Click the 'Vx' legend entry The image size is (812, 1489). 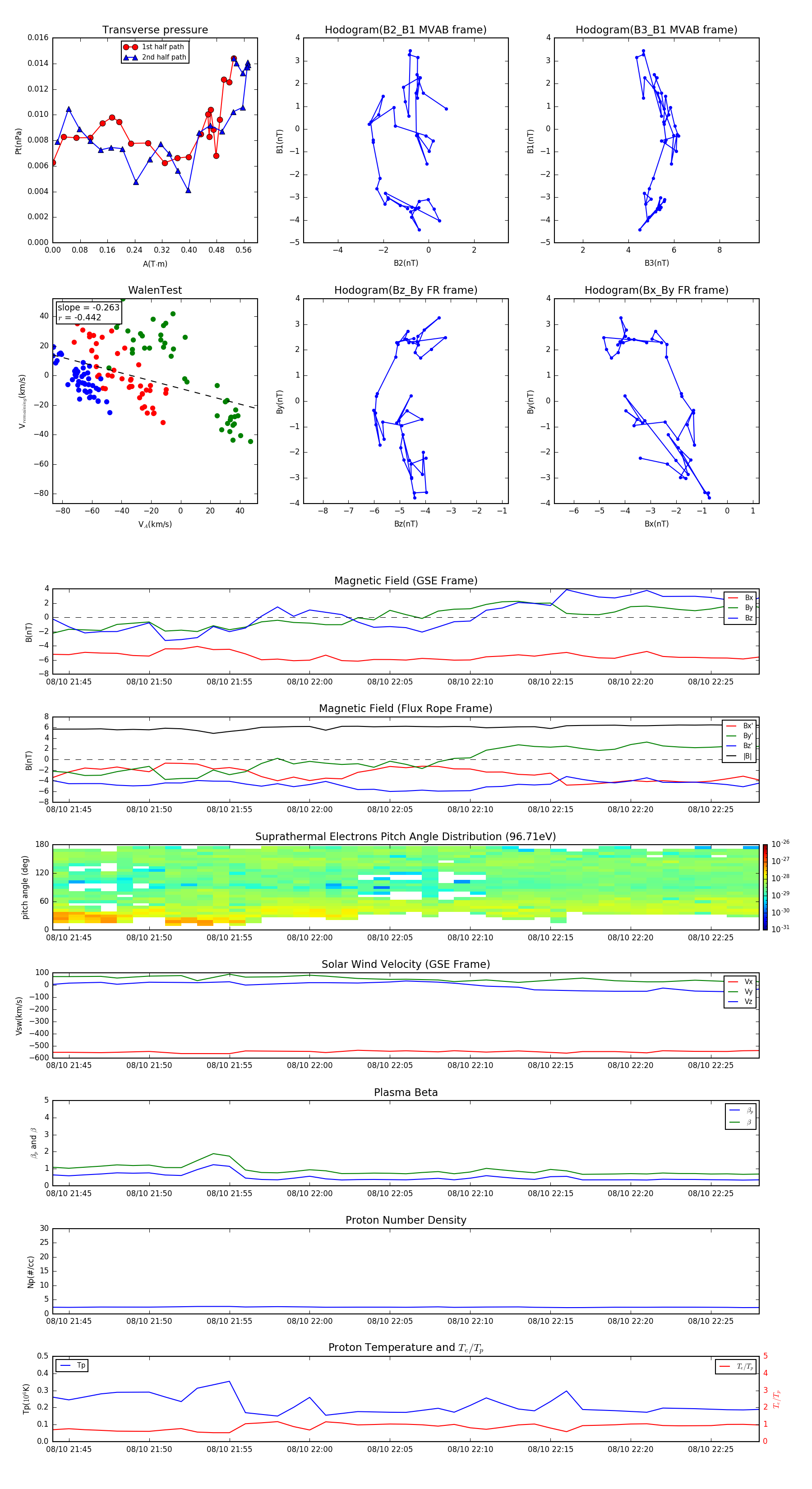click(x=741, y=981)
